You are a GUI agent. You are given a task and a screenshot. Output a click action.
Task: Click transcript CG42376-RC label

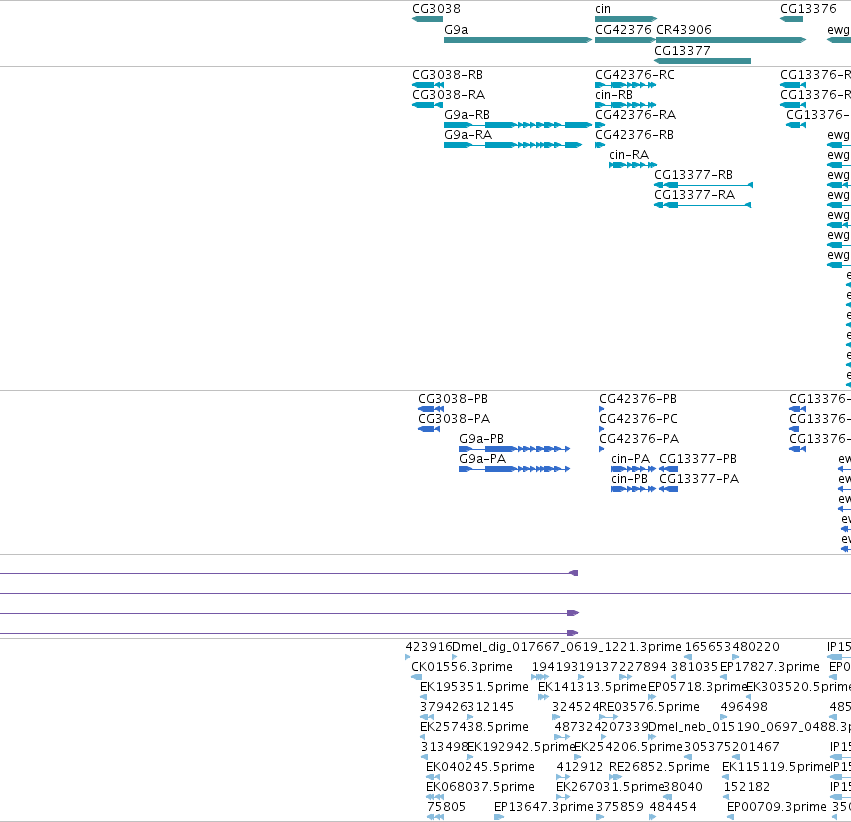pyautogui.click(x=634, y=75)
